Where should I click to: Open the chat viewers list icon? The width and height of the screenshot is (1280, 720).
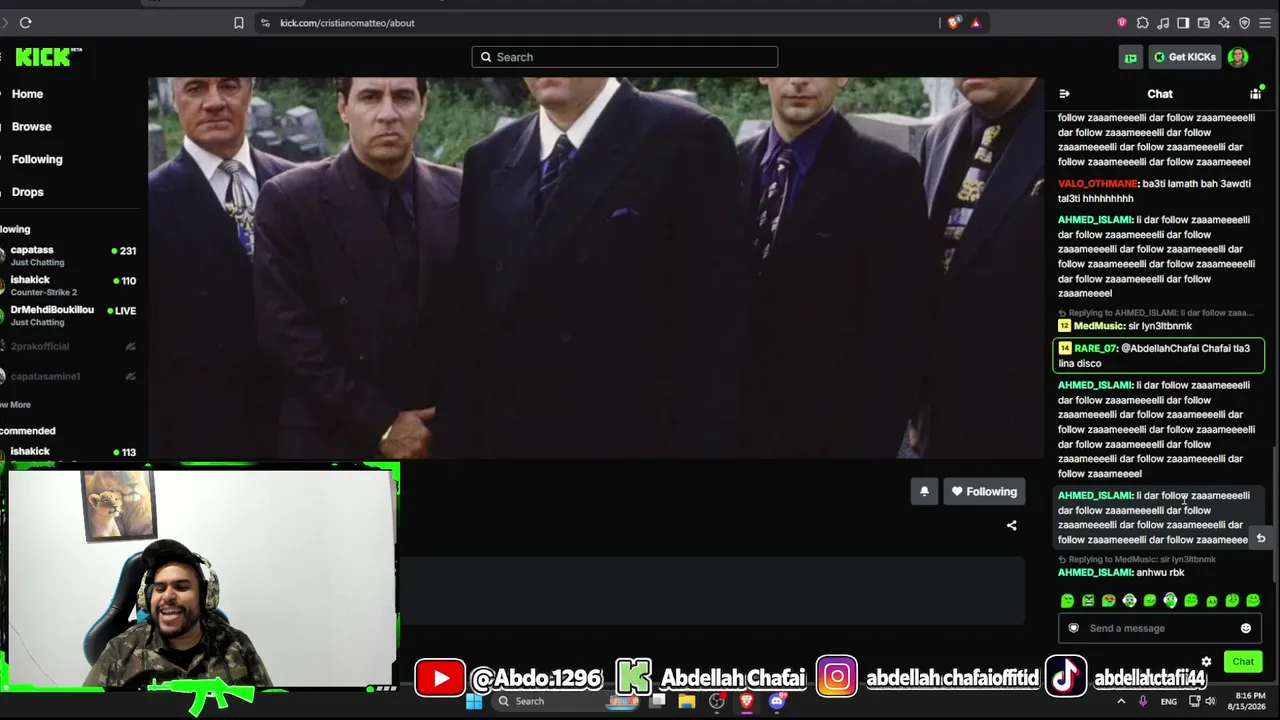point(1256,94)
